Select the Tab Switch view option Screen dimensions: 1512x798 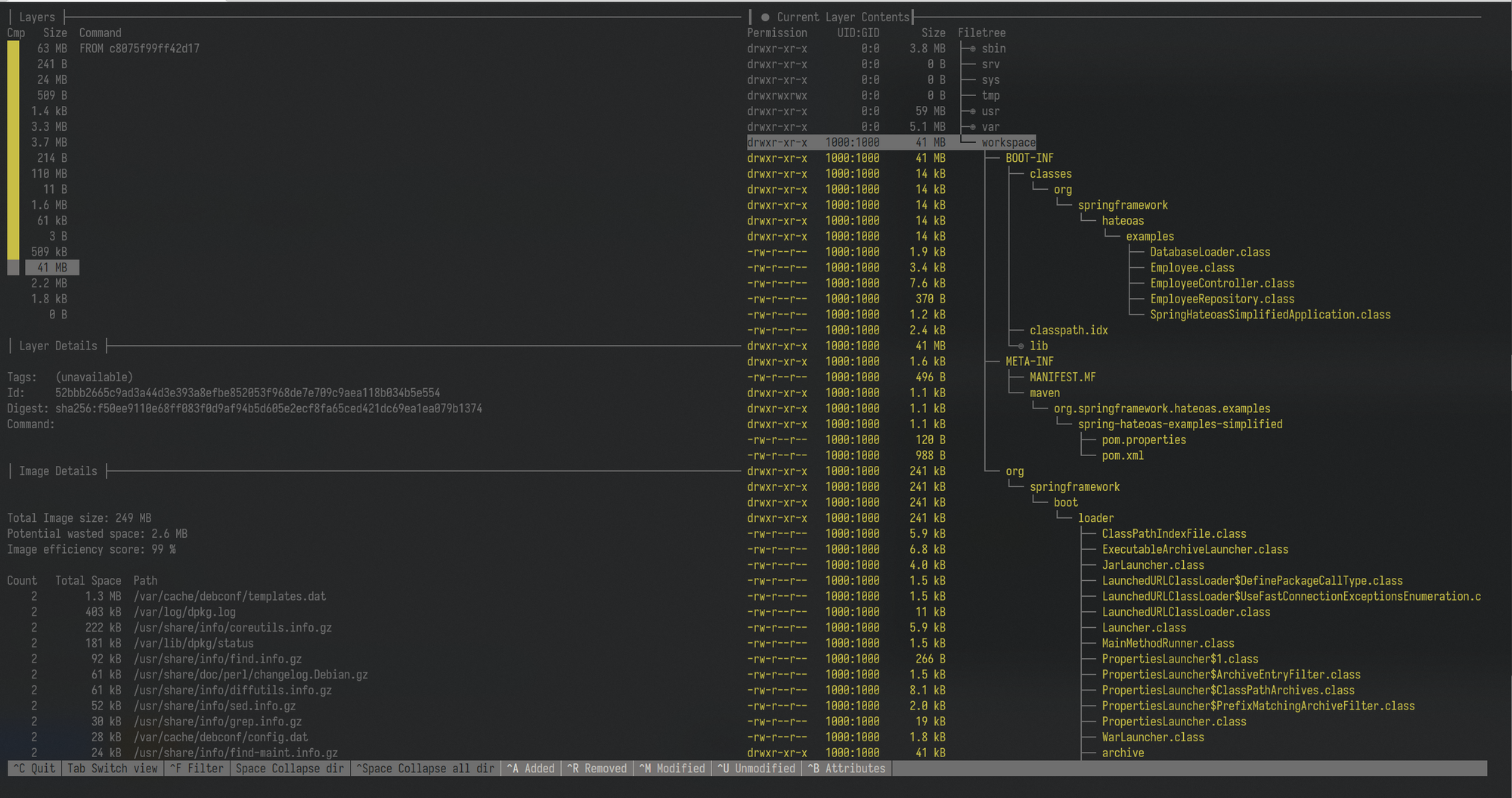click(113, 769)
